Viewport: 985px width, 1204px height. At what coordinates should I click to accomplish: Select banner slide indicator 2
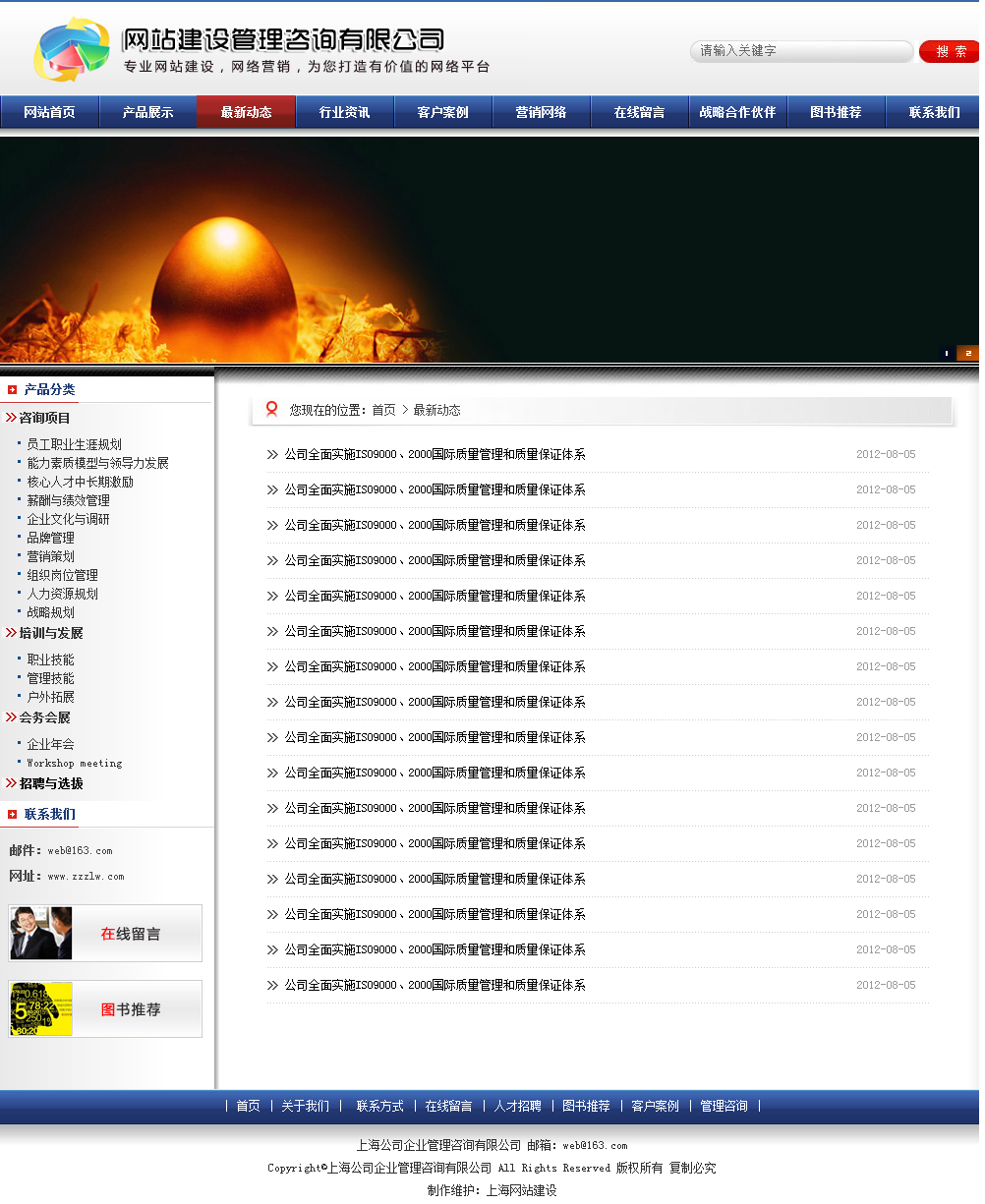coord(967,353)
